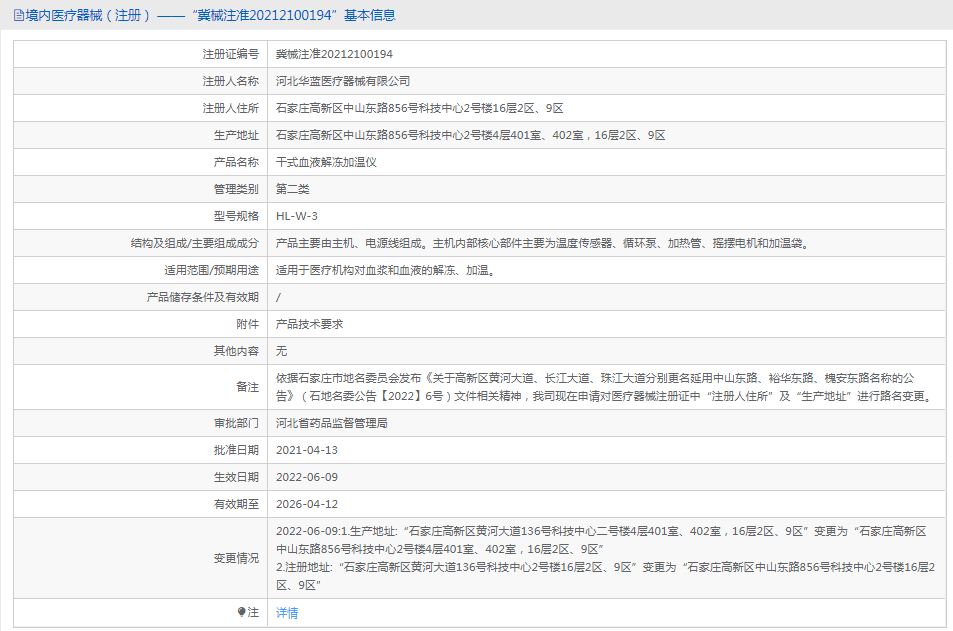Viewport: 953px width, 631px height.
Task: Click the marker icon beside 注 label
Action: (x=241, y=612)
